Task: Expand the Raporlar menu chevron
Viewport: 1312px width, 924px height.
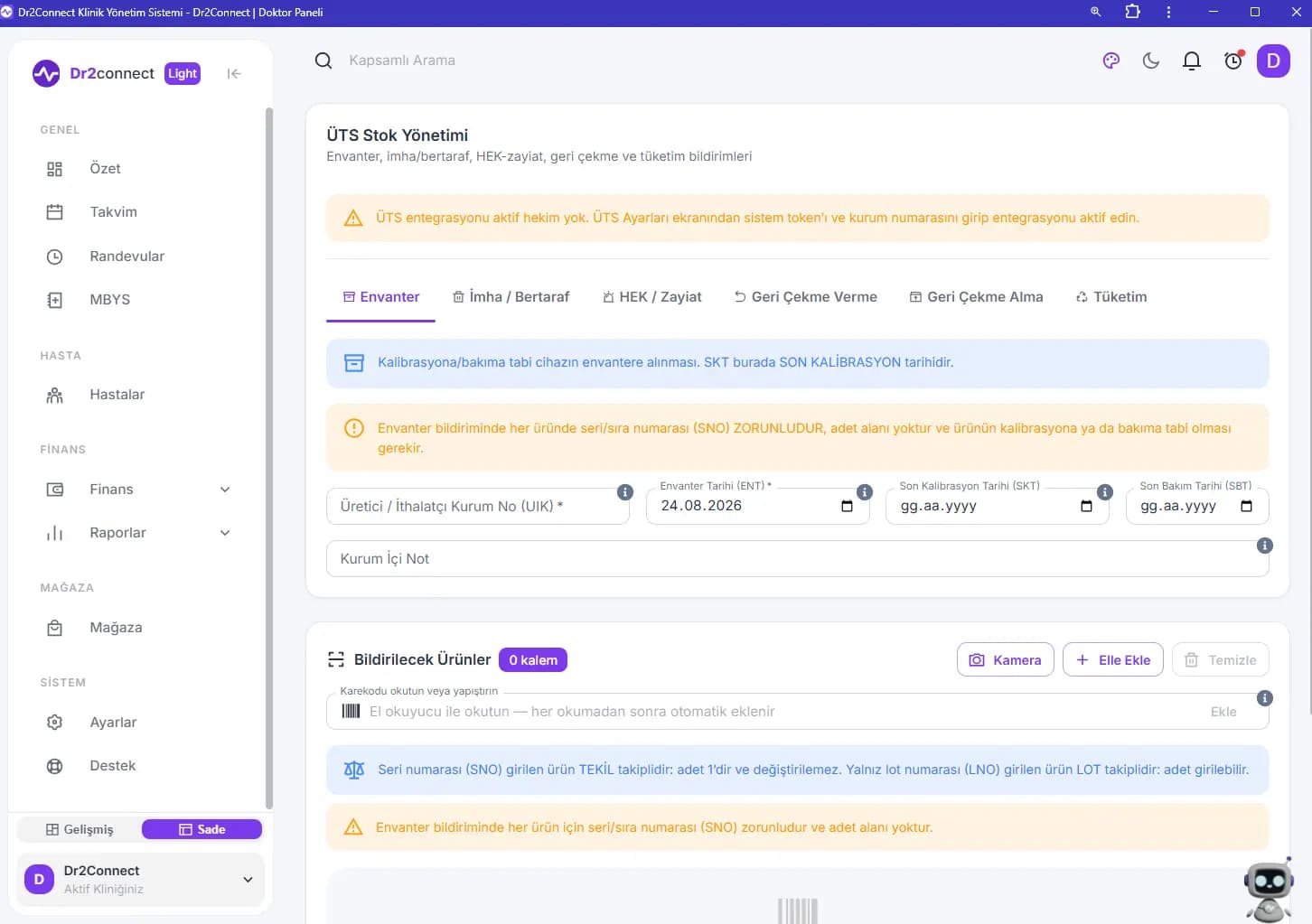Action: coord(225,533)
